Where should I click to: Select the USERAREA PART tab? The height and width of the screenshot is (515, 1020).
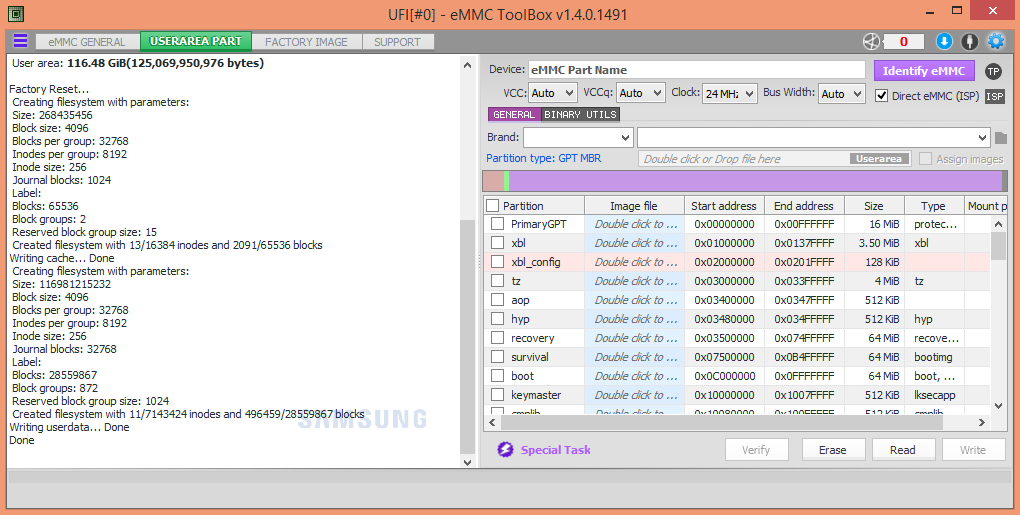click(x=196, y=41)
